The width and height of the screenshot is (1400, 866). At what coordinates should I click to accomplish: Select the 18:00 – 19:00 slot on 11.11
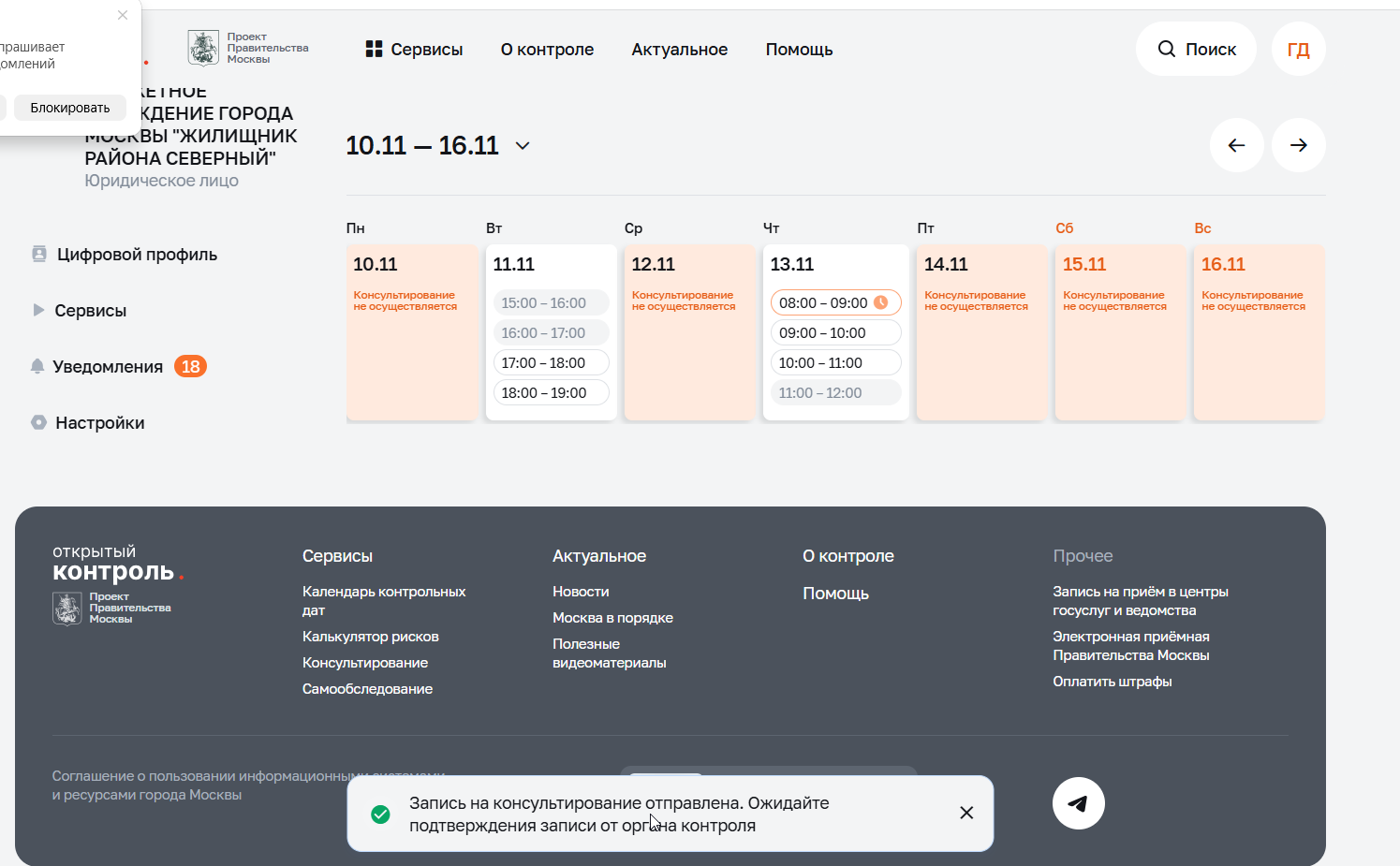pos(551,392)
